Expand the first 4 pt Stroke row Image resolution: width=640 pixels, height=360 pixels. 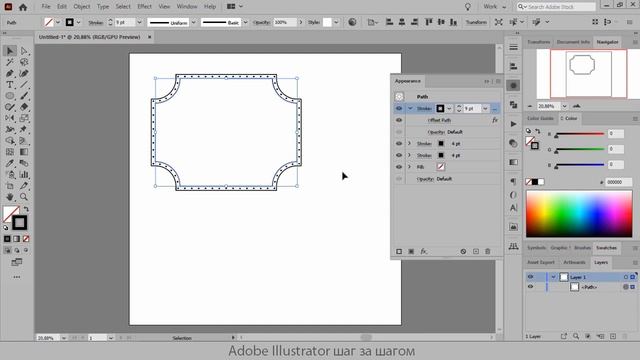[x=409, y=144]
